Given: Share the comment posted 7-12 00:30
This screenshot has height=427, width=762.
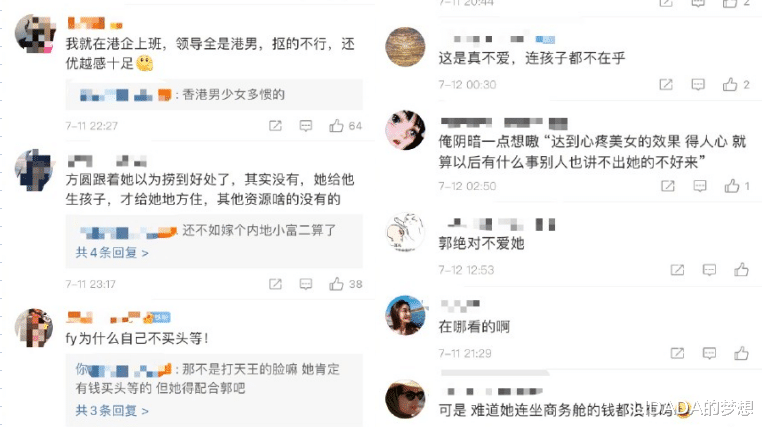Looking at the screenshot, I should pos(666,85).
